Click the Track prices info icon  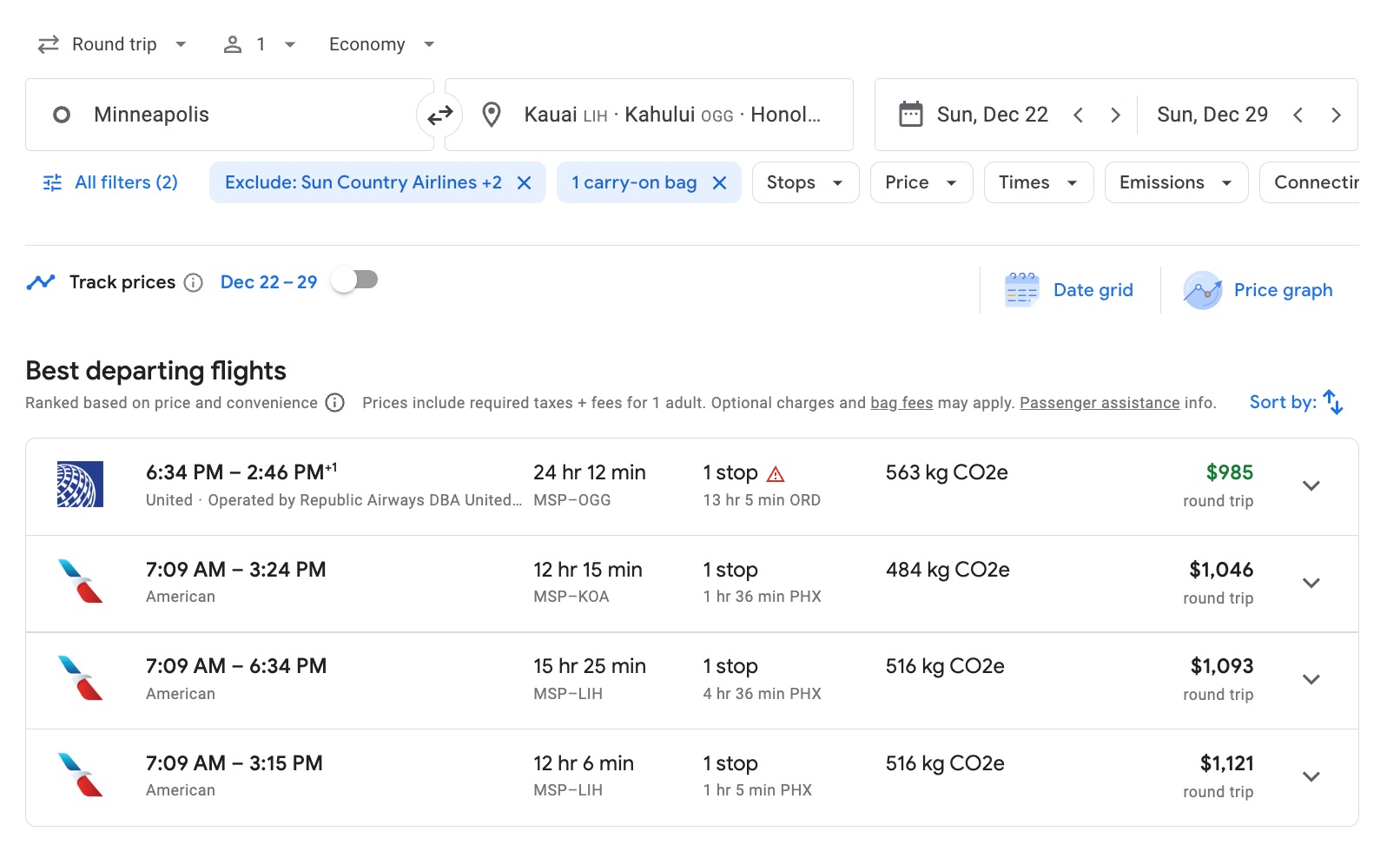192,281
